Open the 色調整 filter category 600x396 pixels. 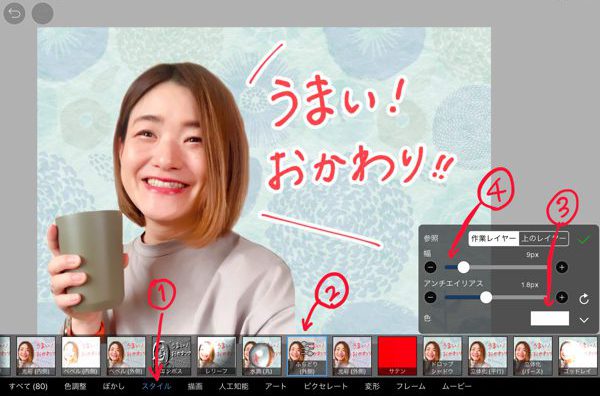pyautogui.click(x=75, y=386)
